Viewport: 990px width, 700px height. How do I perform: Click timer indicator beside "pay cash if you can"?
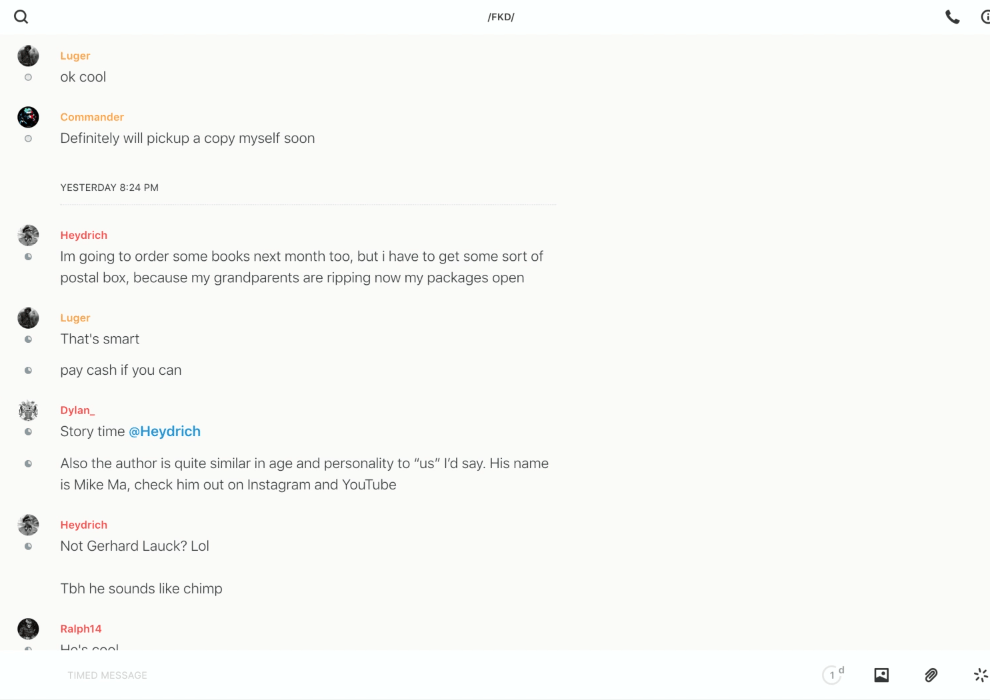coord(28,371)
